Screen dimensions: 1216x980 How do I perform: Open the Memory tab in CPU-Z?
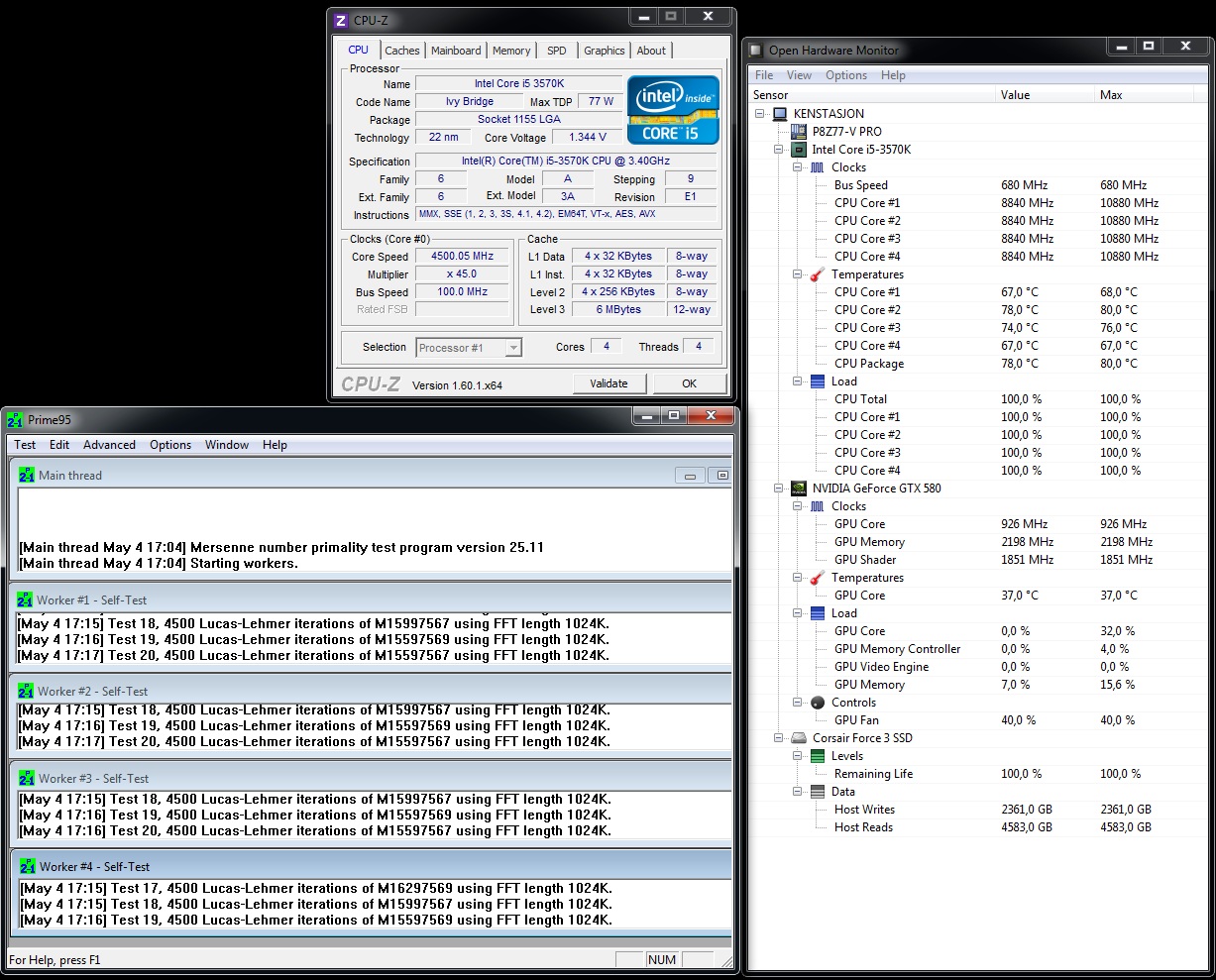pos(511,51)
